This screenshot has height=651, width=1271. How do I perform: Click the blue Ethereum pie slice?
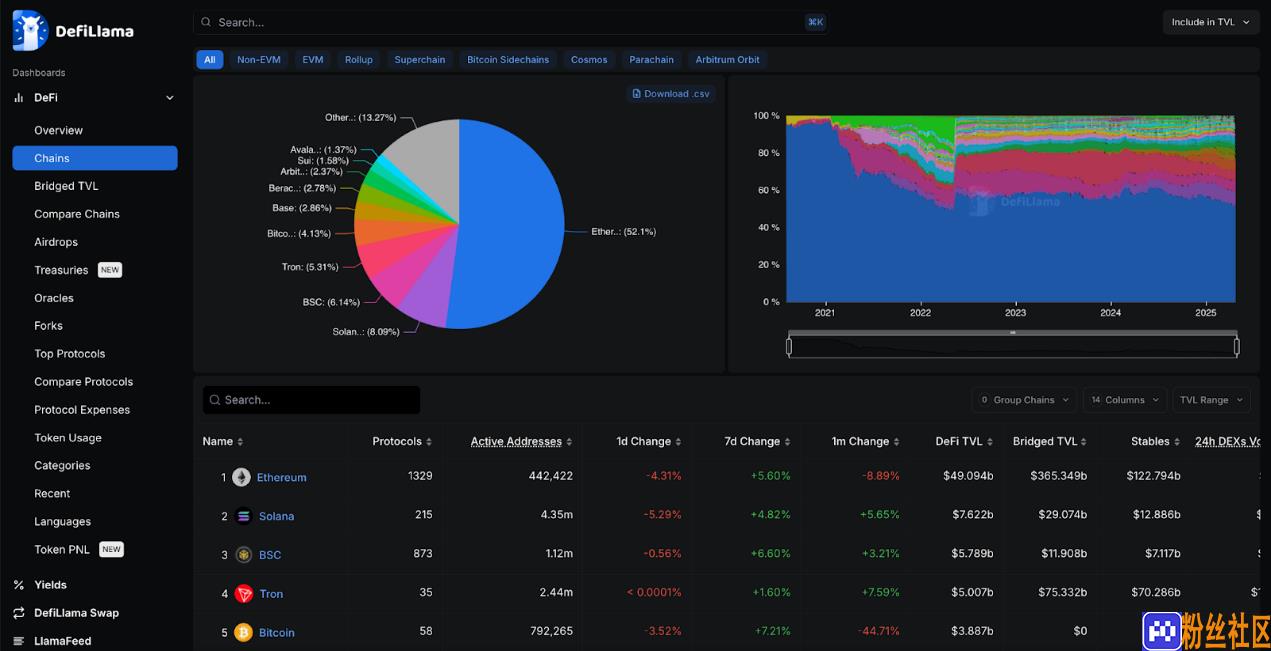click(x=510, y=225)
